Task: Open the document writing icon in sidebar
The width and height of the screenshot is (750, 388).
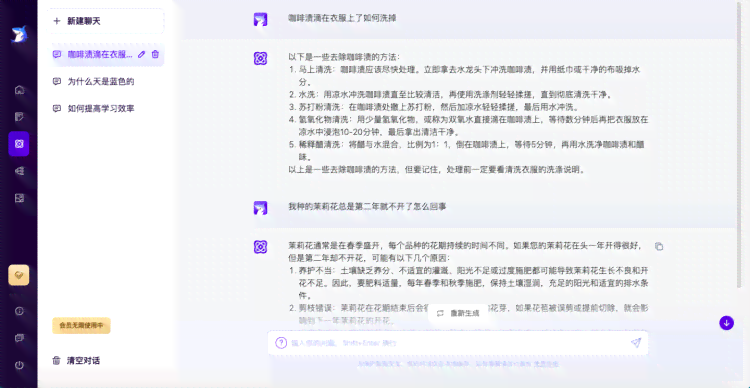Action: point(19,117)
